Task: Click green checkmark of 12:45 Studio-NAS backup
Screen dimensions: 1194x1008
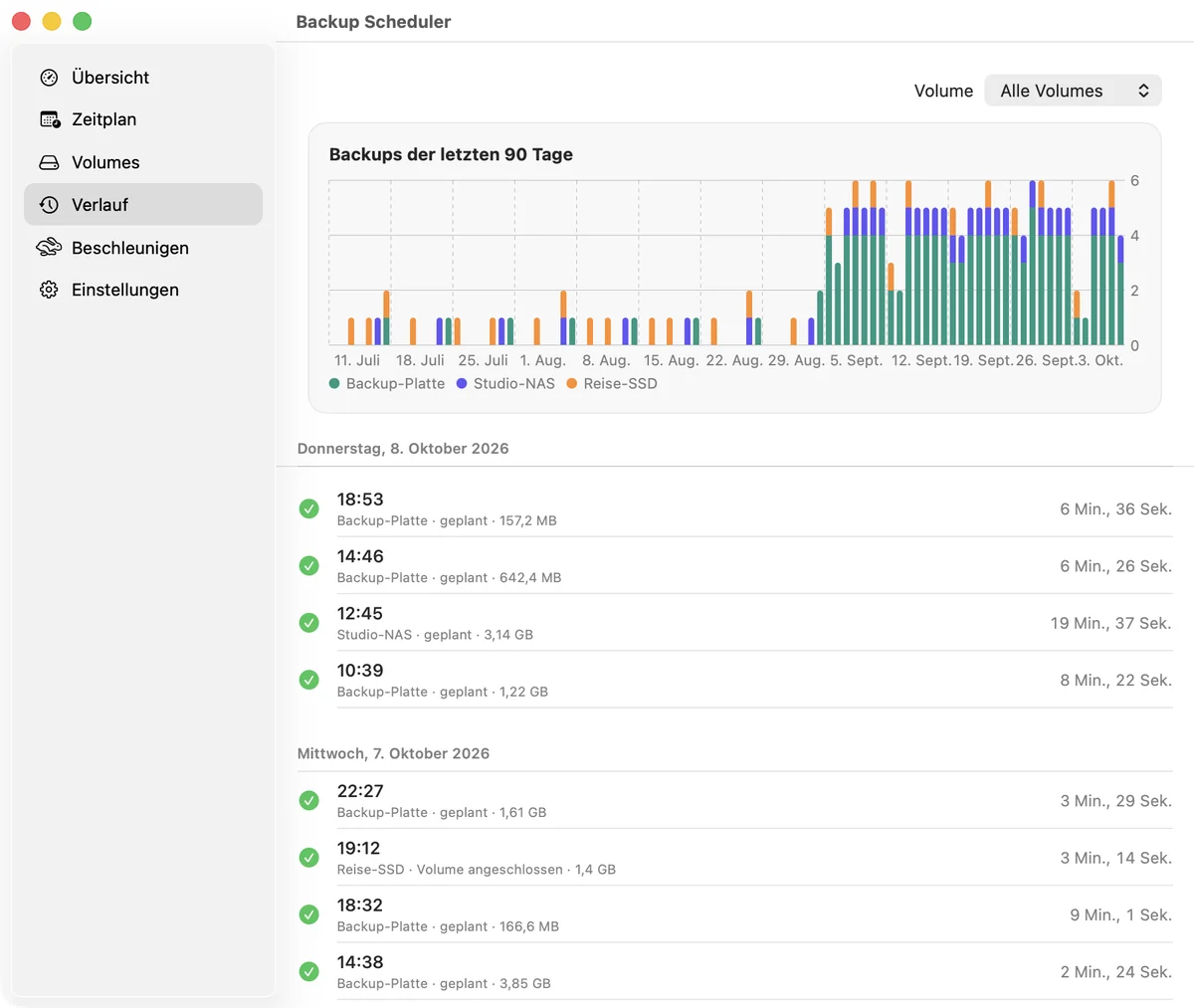Action: 309,623
